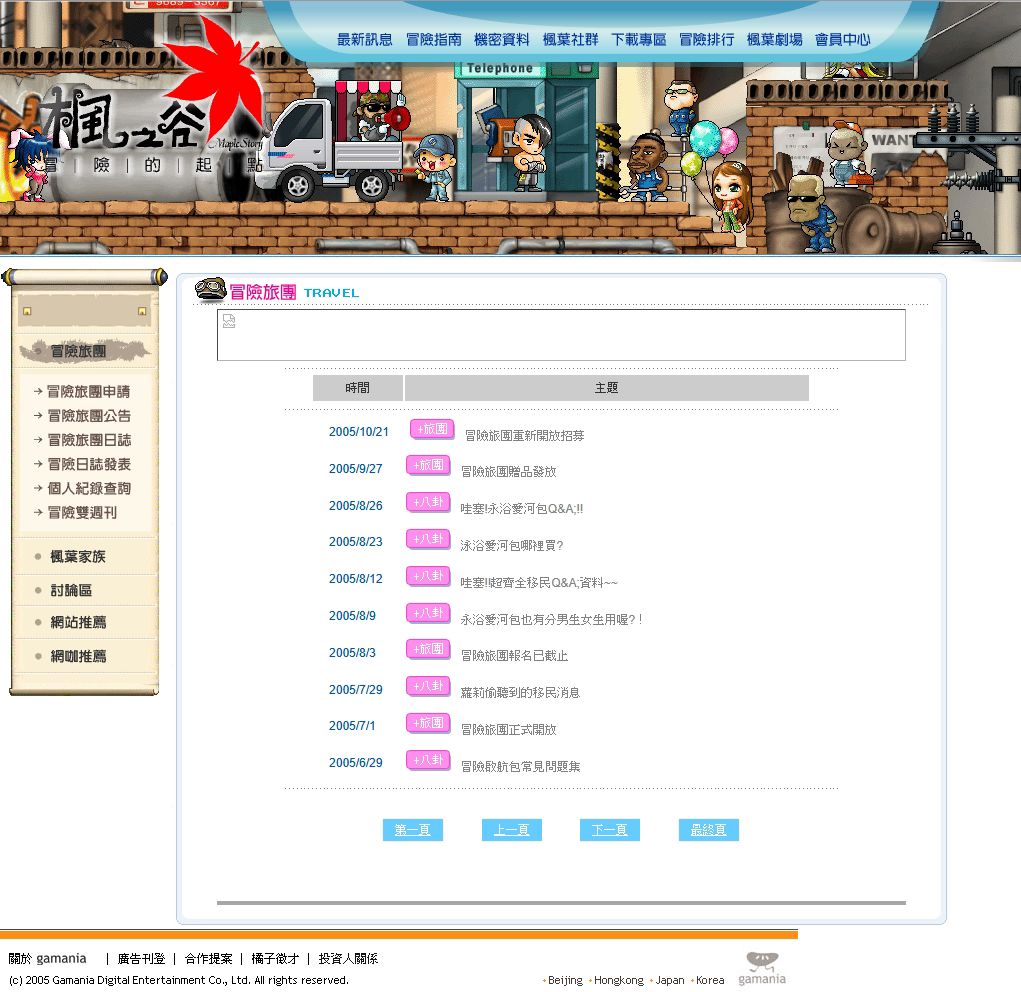Click the Hongkong link in the footer
The height and width of the screenshot is (992, 1021).
click(x=618, y=980)
